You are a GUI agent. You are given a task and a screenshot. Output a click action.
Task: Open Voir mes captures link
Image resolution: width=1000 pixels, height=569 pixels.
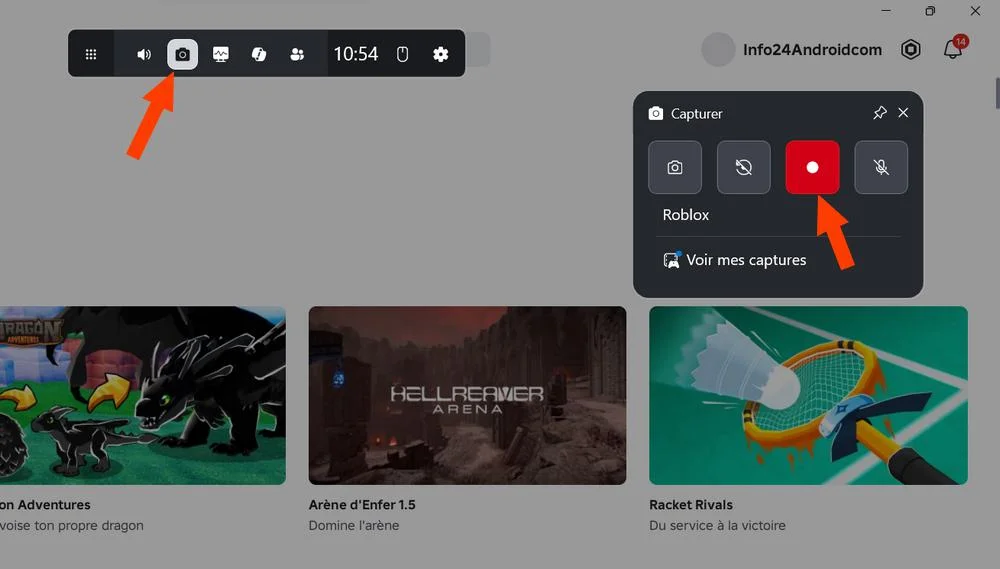(735, 260)
